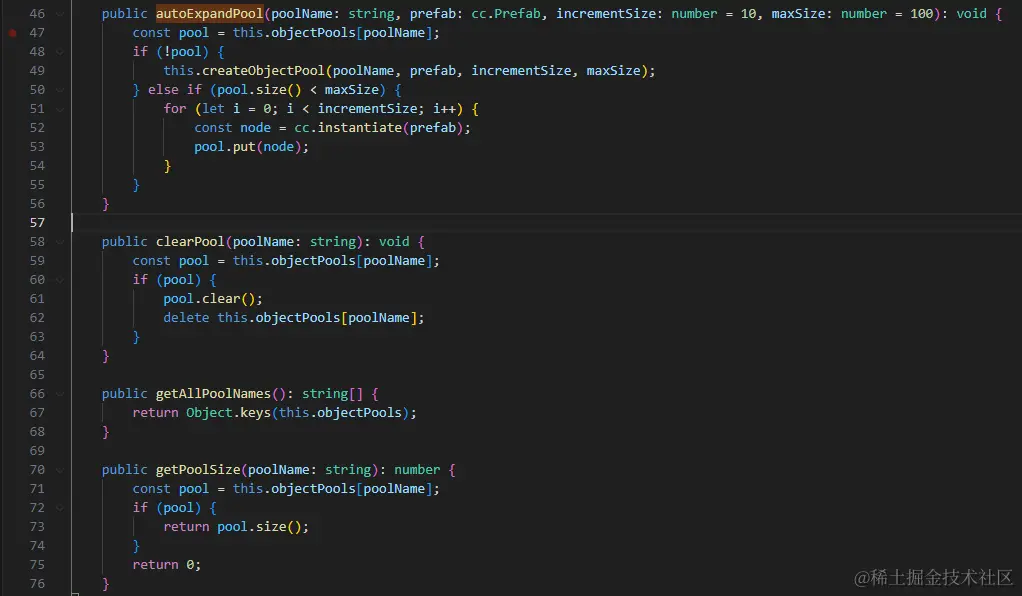This screenshot has height=596, width=1022.
Task: Collapse getAllPoolNames method fold arrow at line 66
Action: [x=60, y=394]
